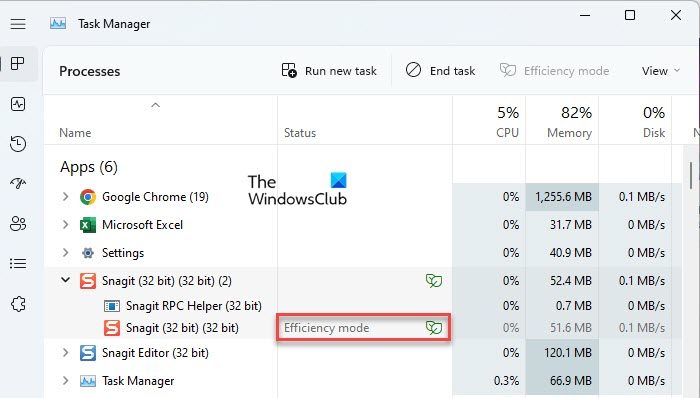This screenshot has height=398, width=700.
Task: Click the child Snagit (32 bit) process icon
Action: (x=112, y=328)
